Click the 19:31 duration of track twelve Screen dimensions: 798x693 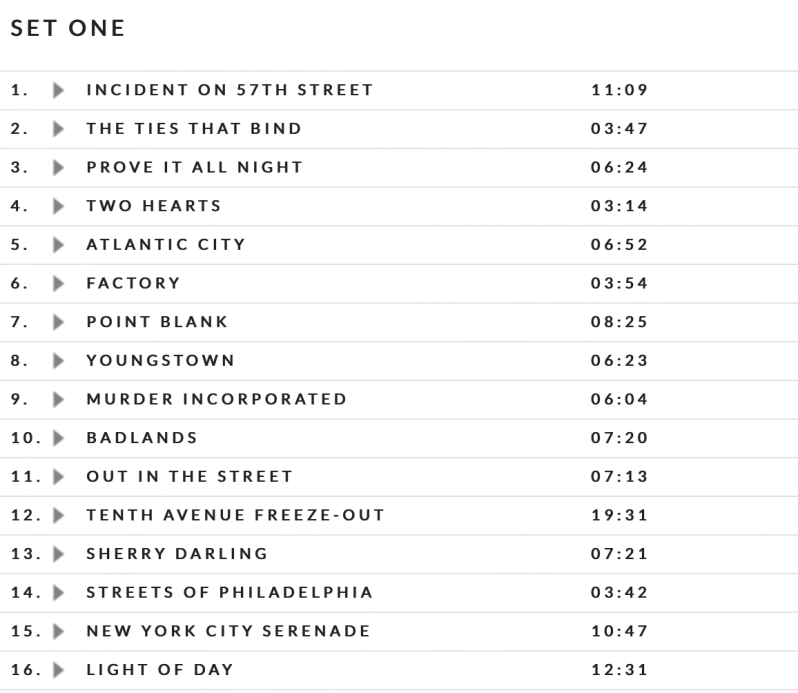tap(619, 515)
